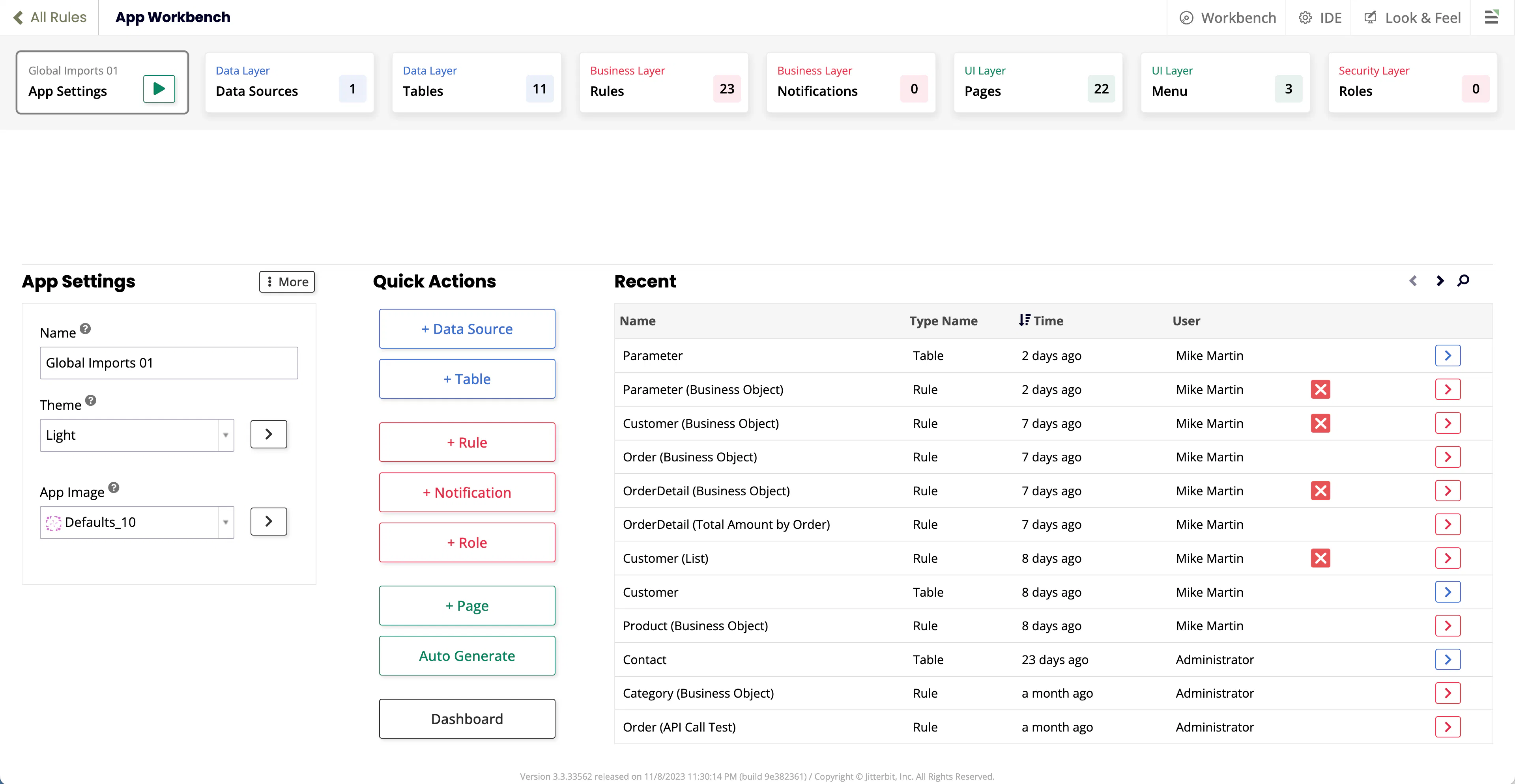The width and height of the screenshot is (1515, 784).
Task: Go to previous page of Recent list
Action: pyautogui.click(x=1413, y=281)
